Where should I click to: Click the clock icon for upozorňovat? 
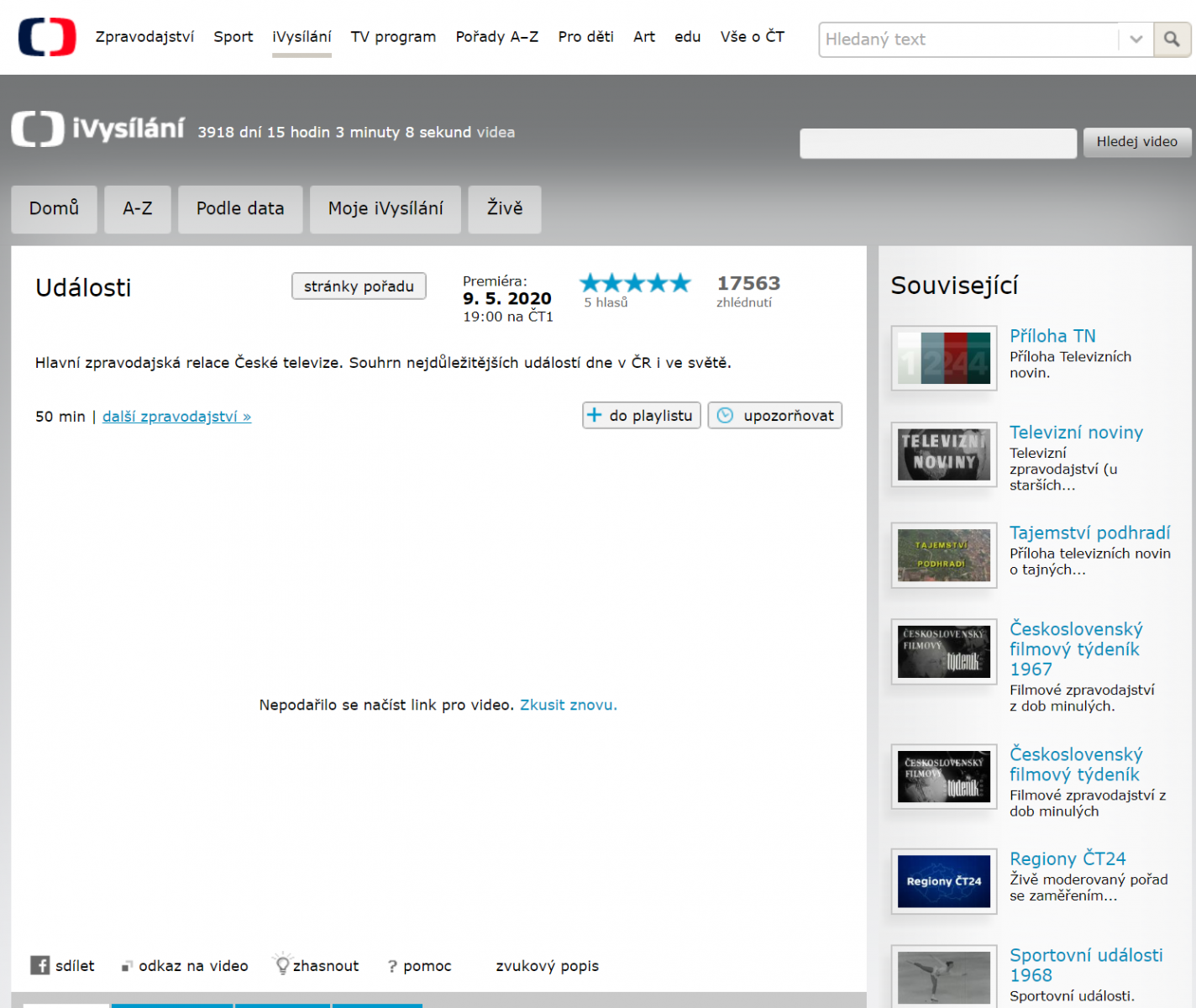pyautogui.click(x=725, y=415)
